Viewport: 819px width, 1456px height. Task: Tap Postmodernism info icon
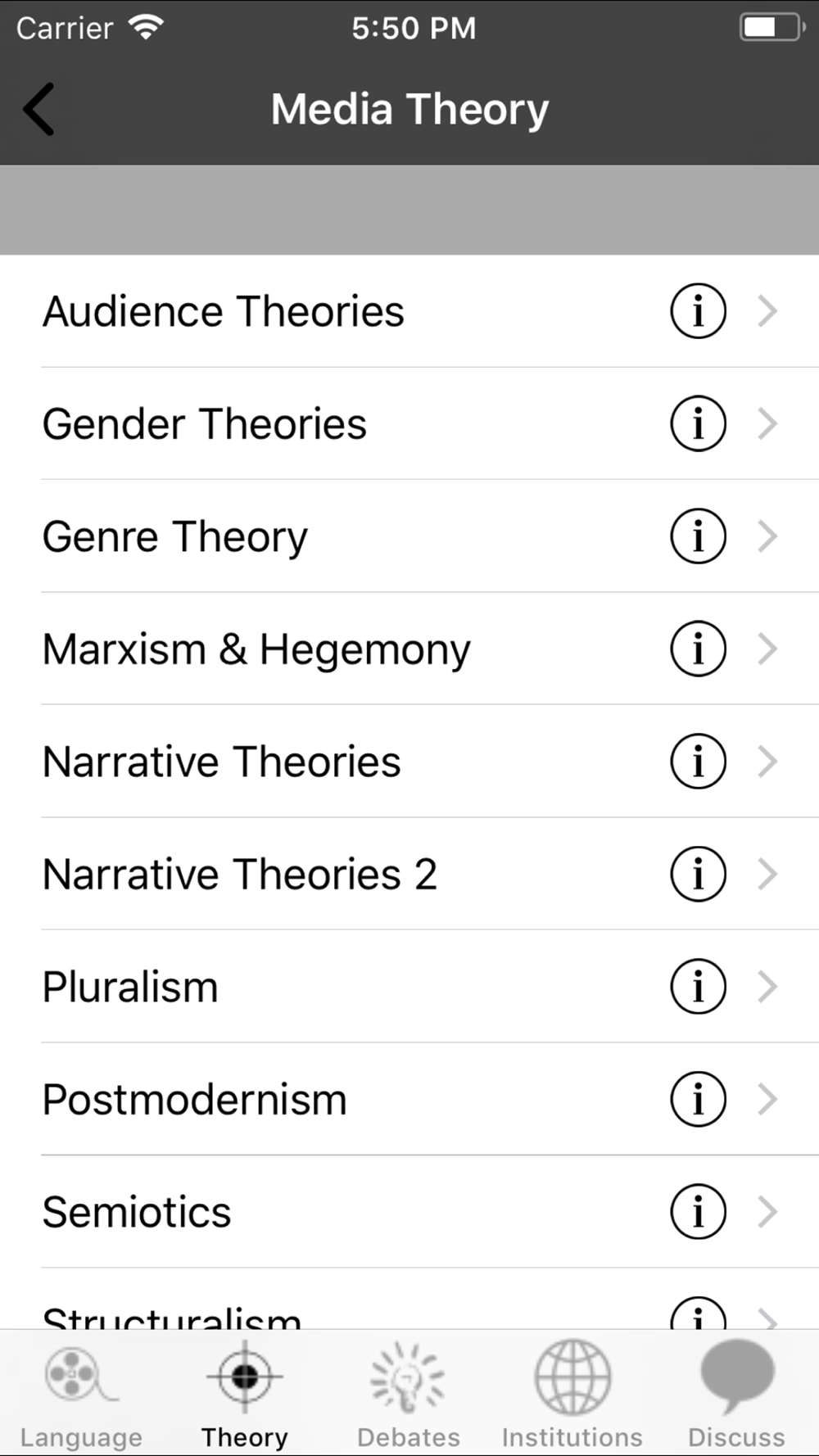(x=698, y=1099)
